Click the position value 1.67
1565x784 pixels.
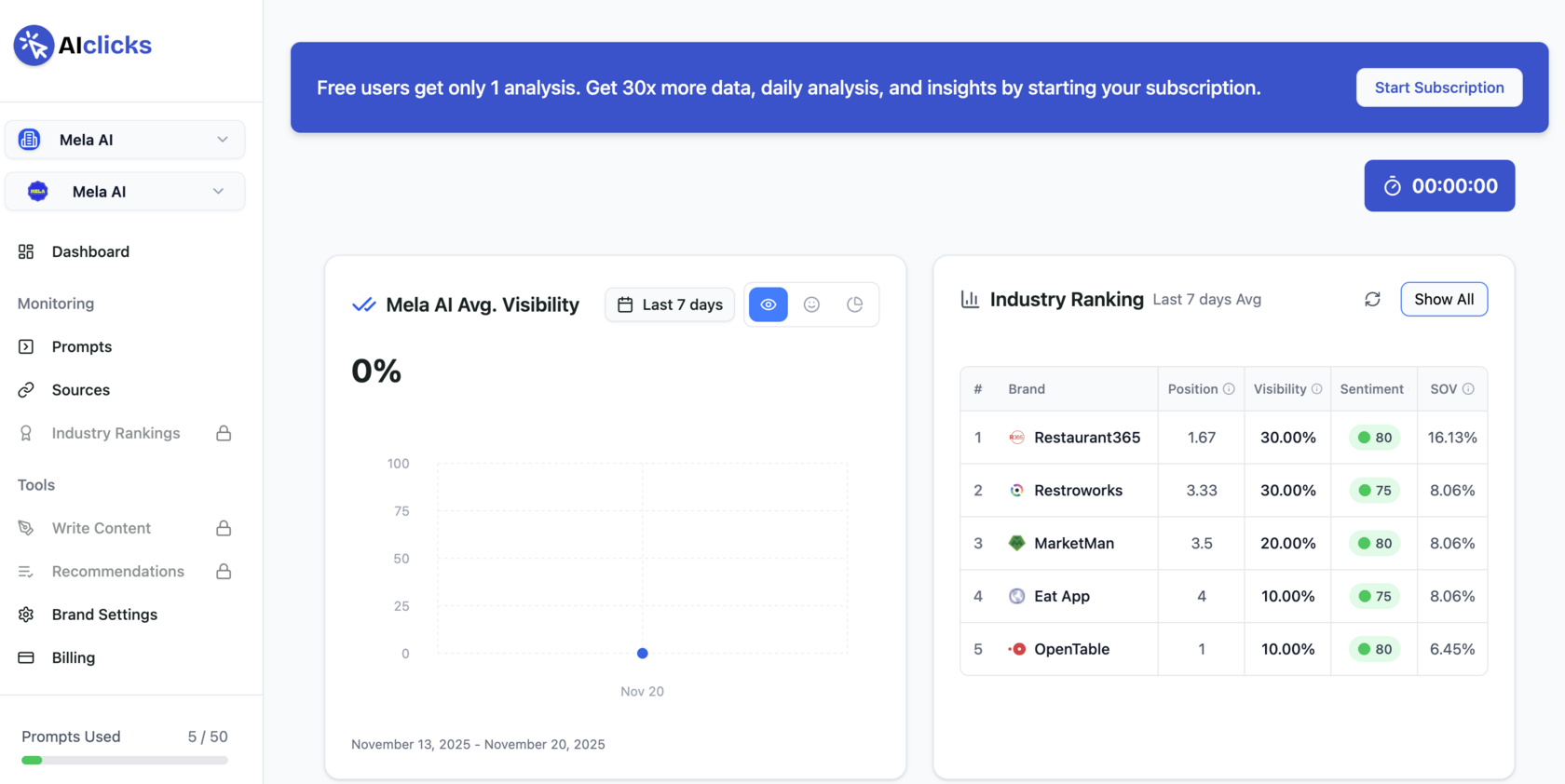click(1202, 438)
